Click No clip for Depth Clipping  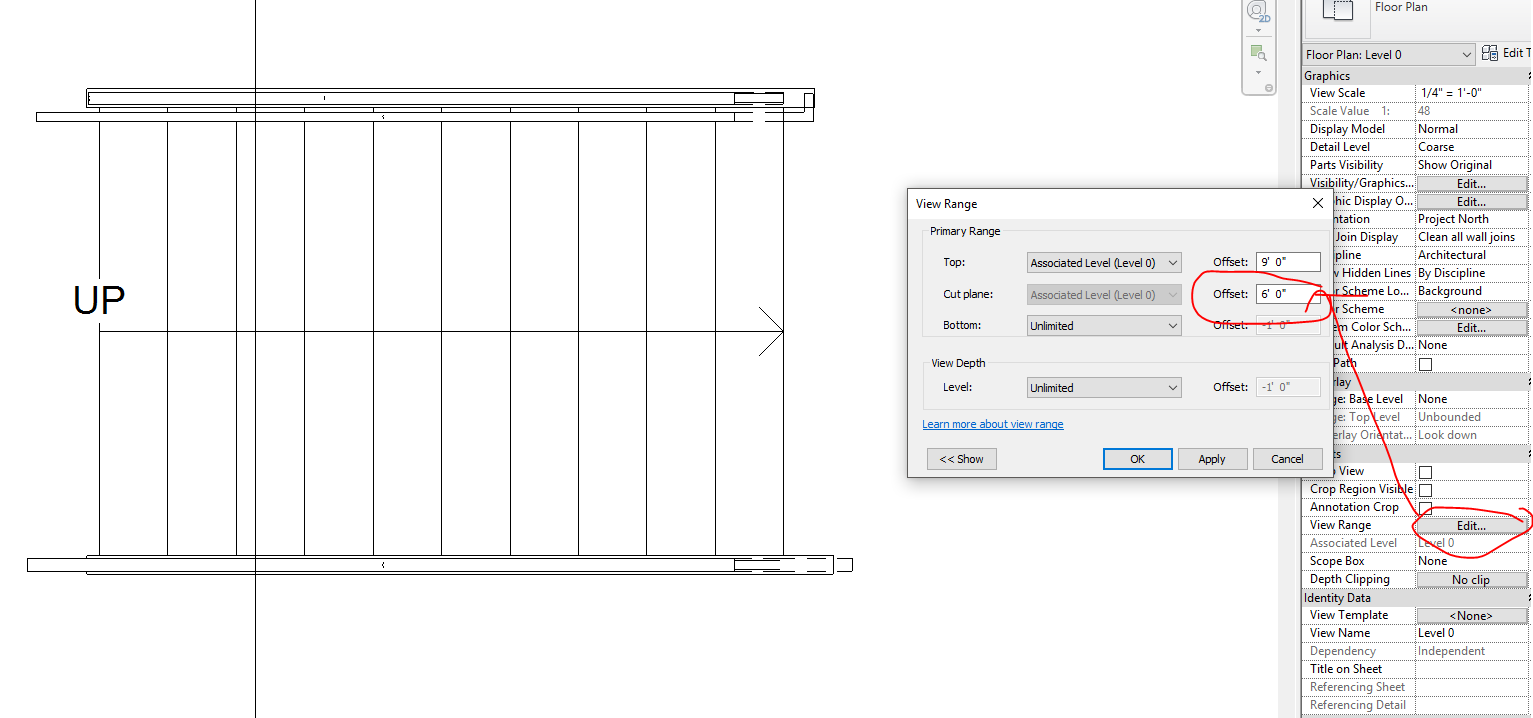click(x=1471, y=579)
